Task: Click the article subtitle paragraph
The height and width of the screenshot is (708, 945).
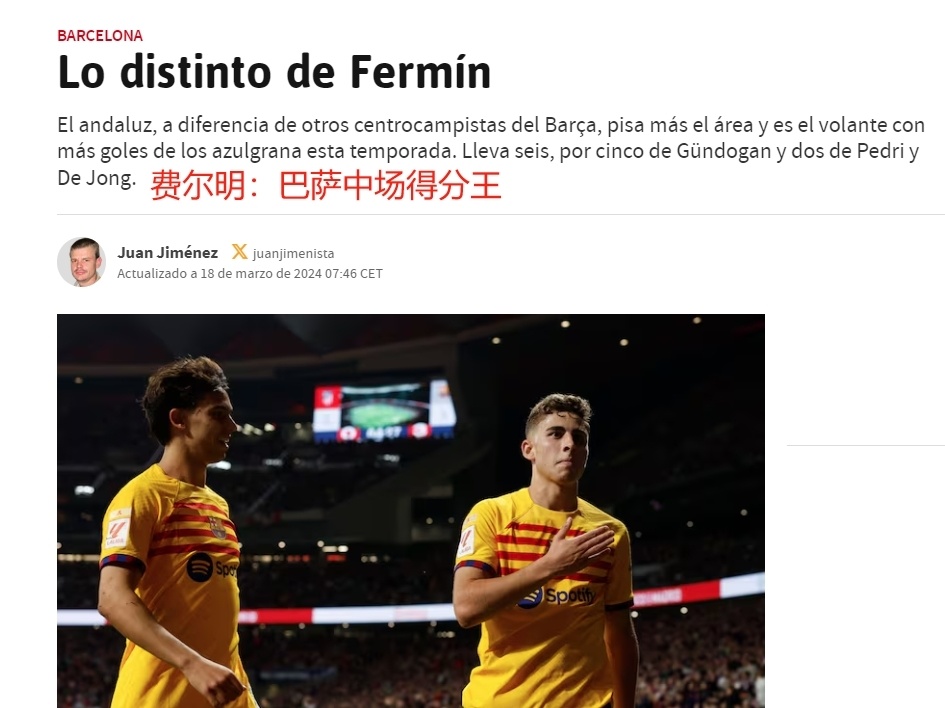Action: coord(491,151)
